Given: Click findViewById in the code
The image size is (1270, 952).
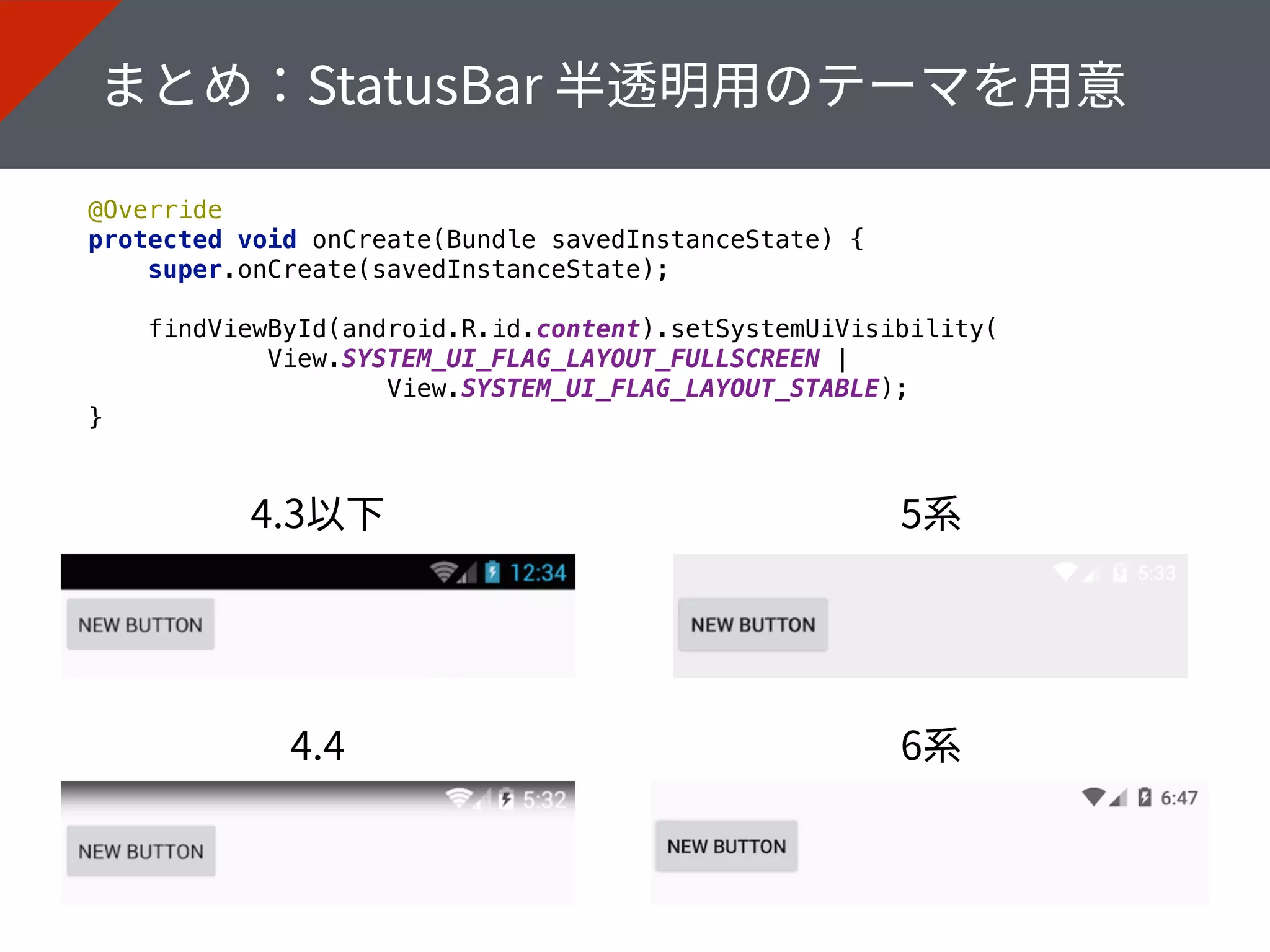Looking at the screenshot, I should click(238, 329).
